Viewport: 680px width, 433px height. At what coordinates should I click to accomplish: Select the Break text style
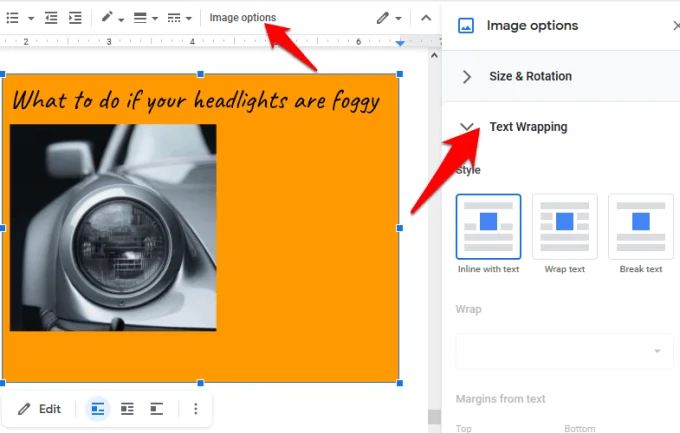[641, 226]
